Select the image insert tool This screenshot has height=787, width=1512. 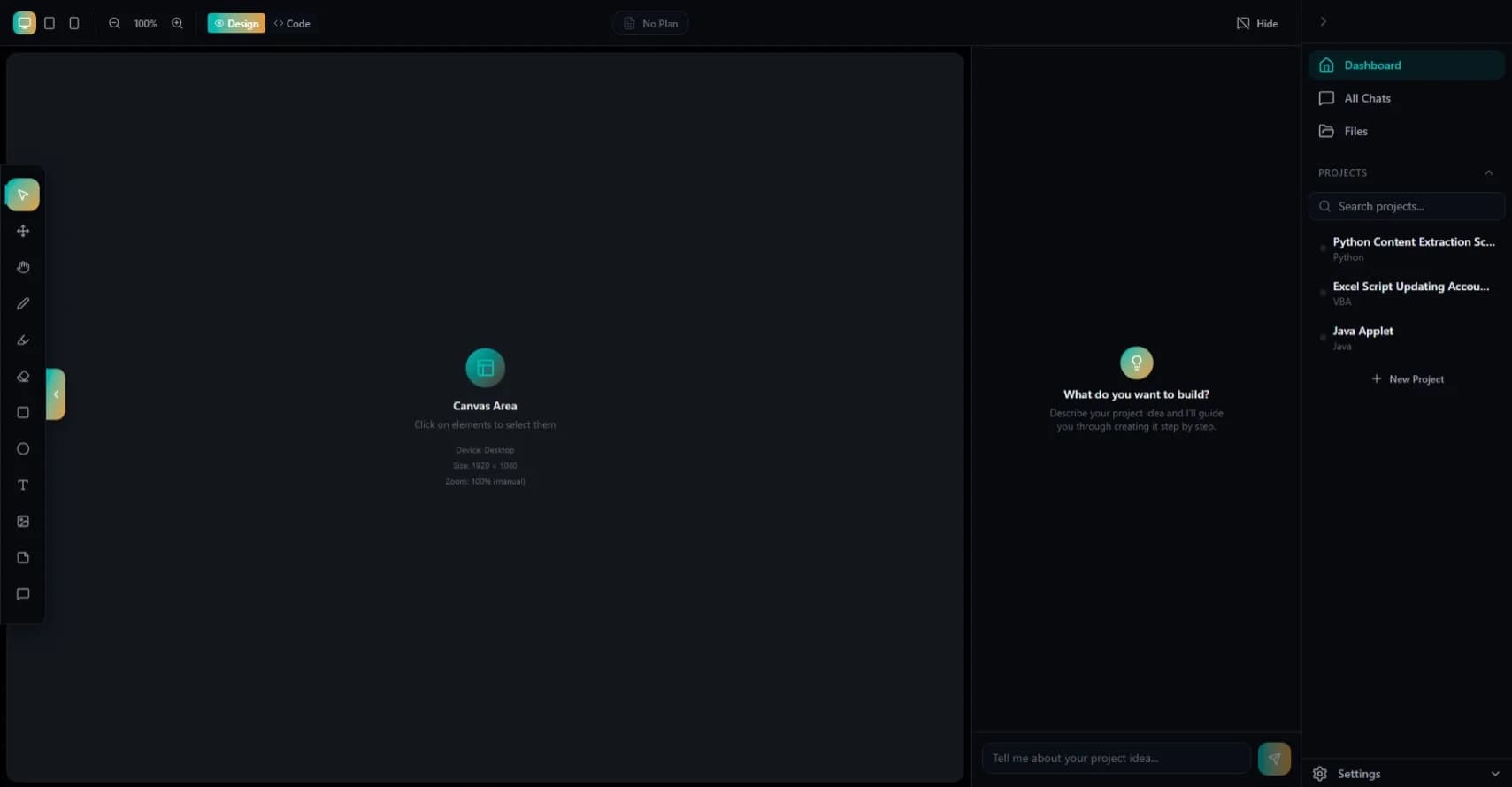click(x=23, y=521)
